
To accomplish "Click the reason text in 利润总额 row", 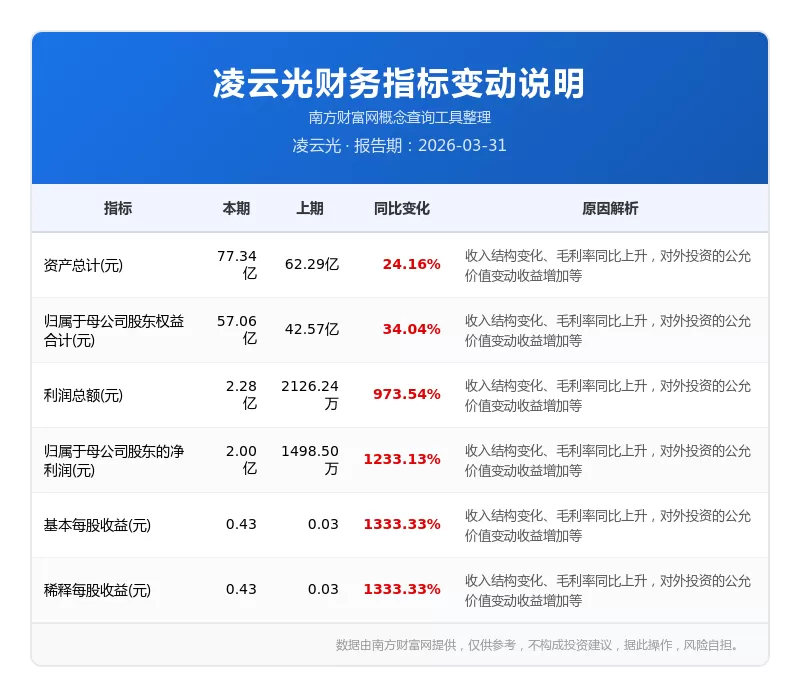I will (607, 395).
